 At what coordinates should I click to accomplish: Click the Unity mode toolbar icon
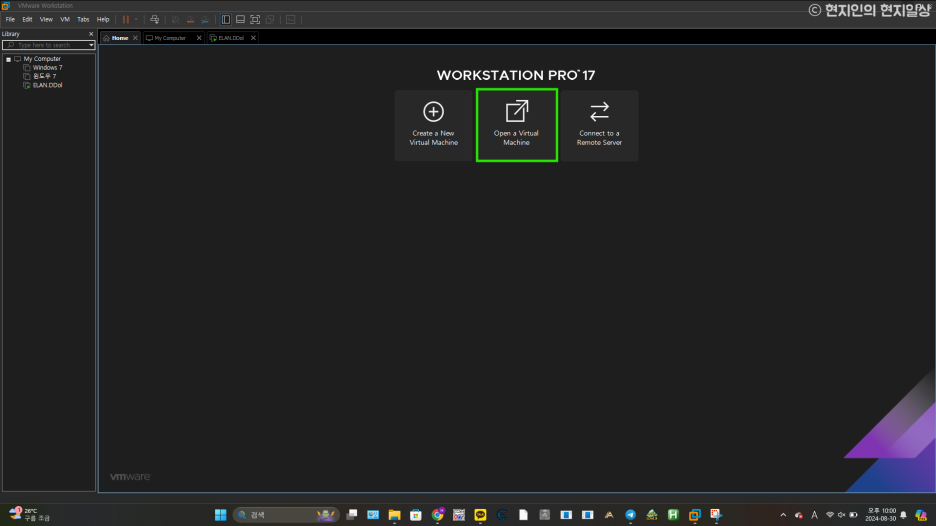(270, 20)
